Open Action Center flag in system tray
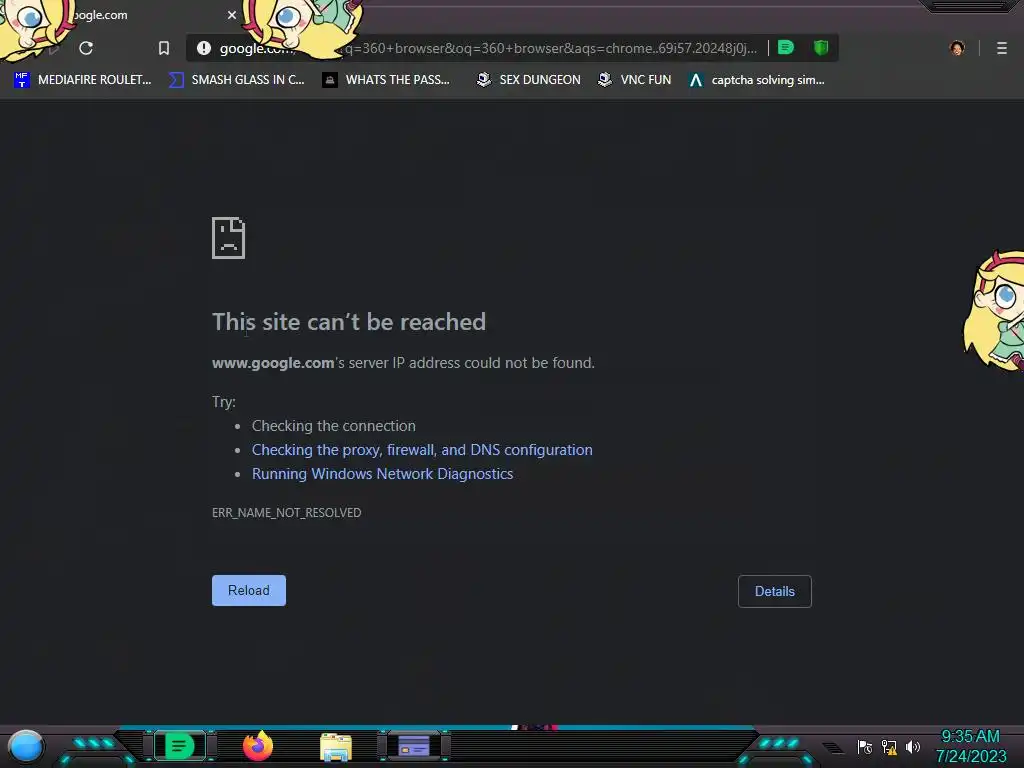 coord(865,747)
